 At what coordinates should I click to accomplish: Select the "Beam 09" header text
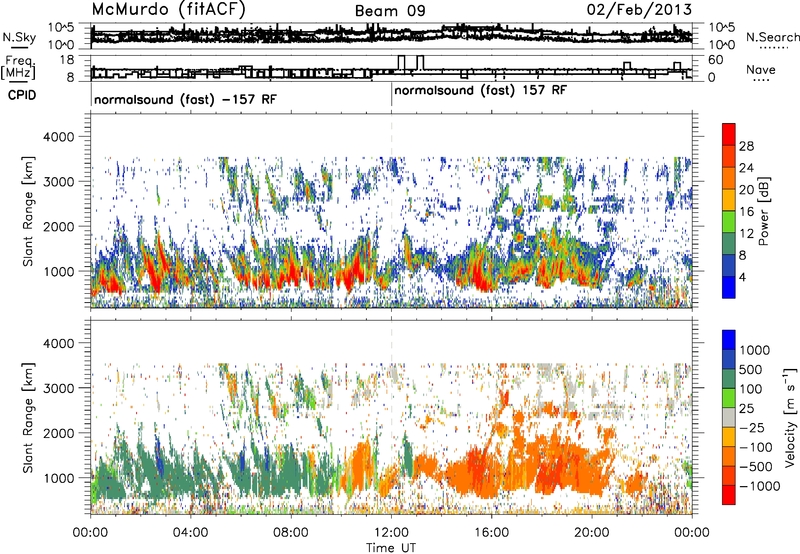pos(390,11)
